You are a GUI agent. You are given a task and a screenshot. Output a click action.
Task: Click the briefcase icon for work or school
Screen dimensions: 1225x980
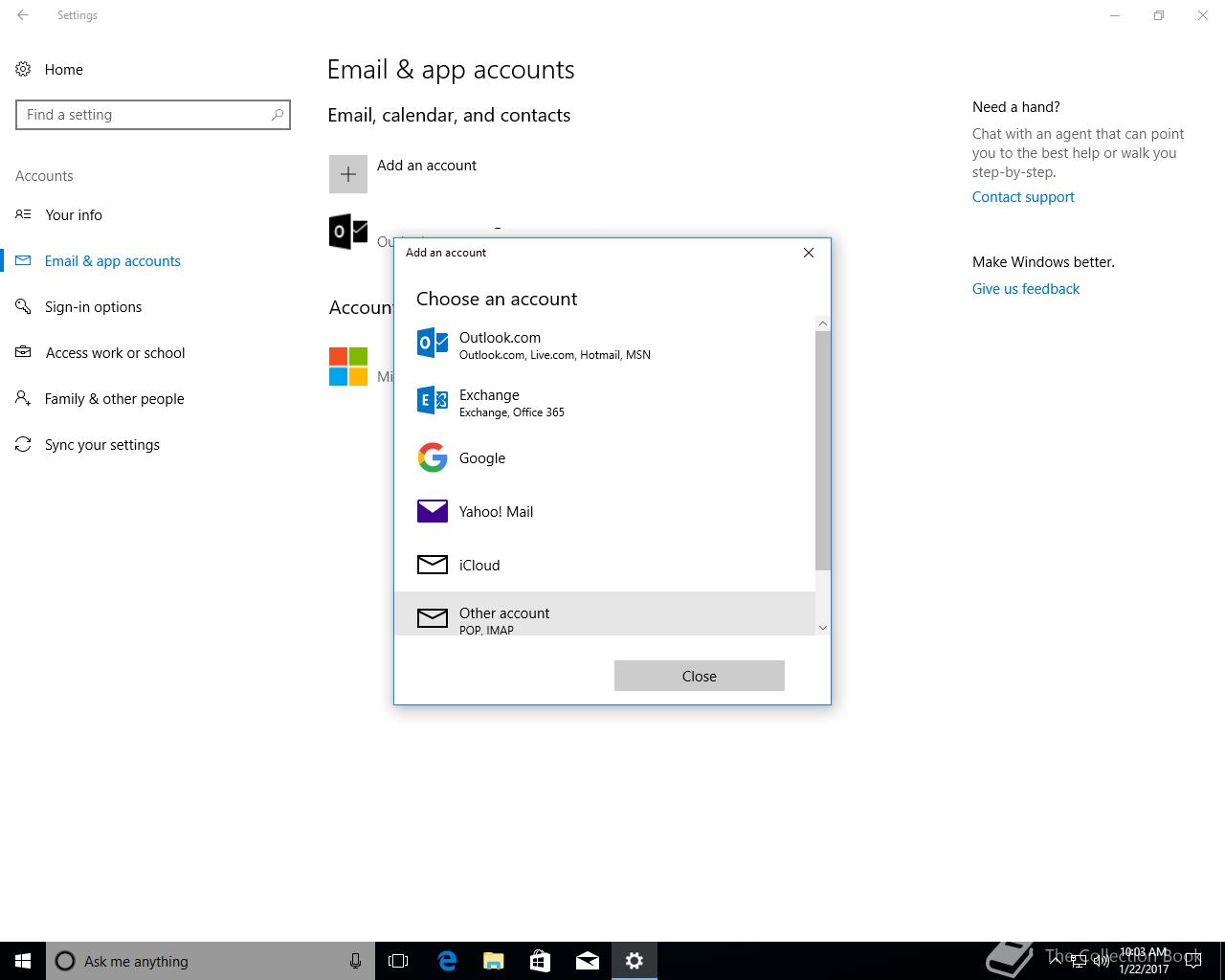[x=23, y=352]
